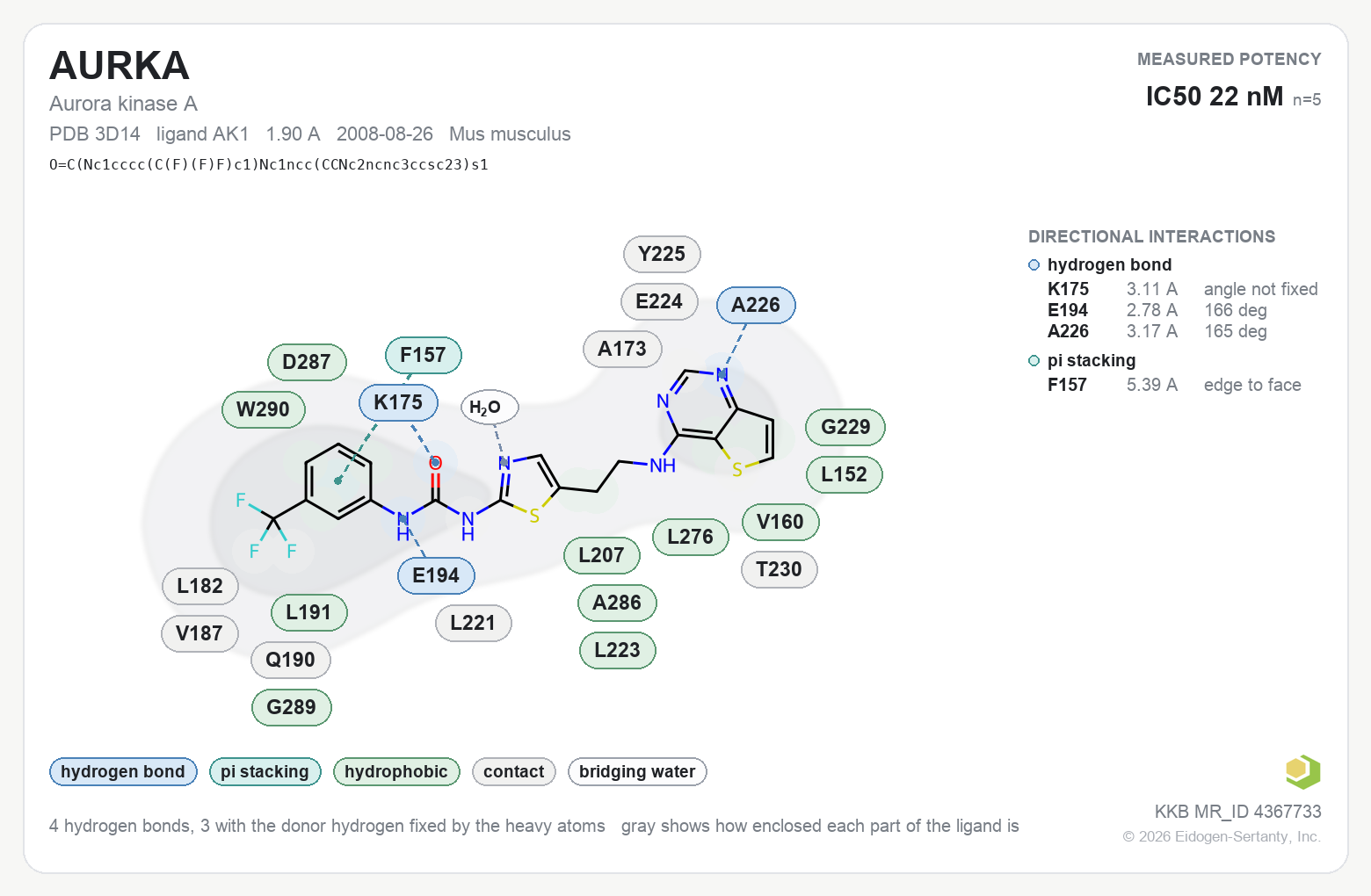The image size is (1371, 896).
Task: Click the IC50 22 nM potency value
Action: coord(1215,96)
